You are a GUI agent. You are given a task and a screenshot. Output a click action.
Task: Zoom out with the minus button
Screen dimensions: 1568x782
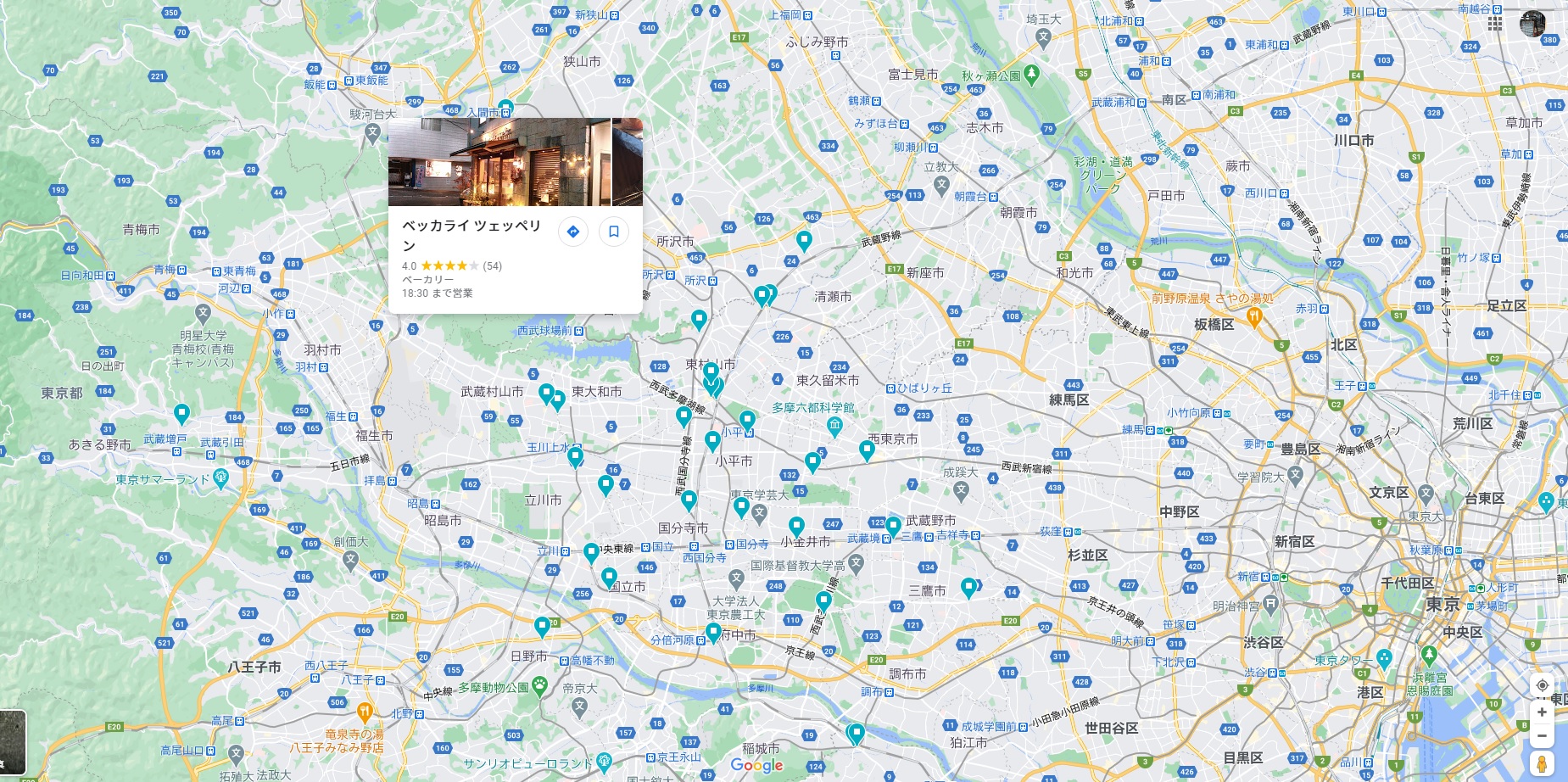tap(1542, 736)
